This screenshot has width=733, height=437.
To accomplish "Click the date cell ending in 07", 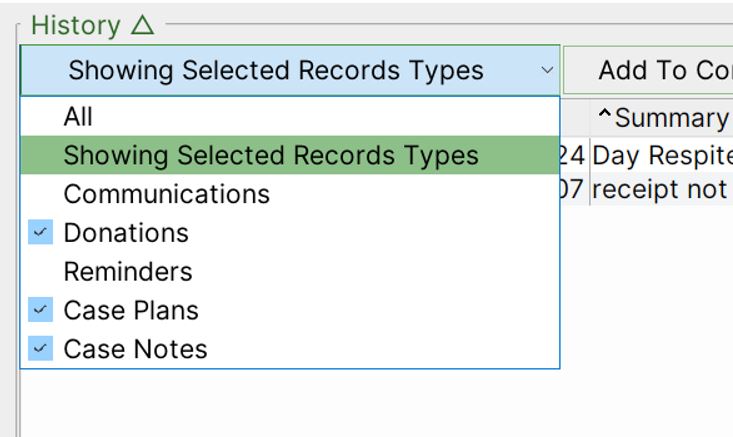I will pyautogui.click(x=574, y=189).
